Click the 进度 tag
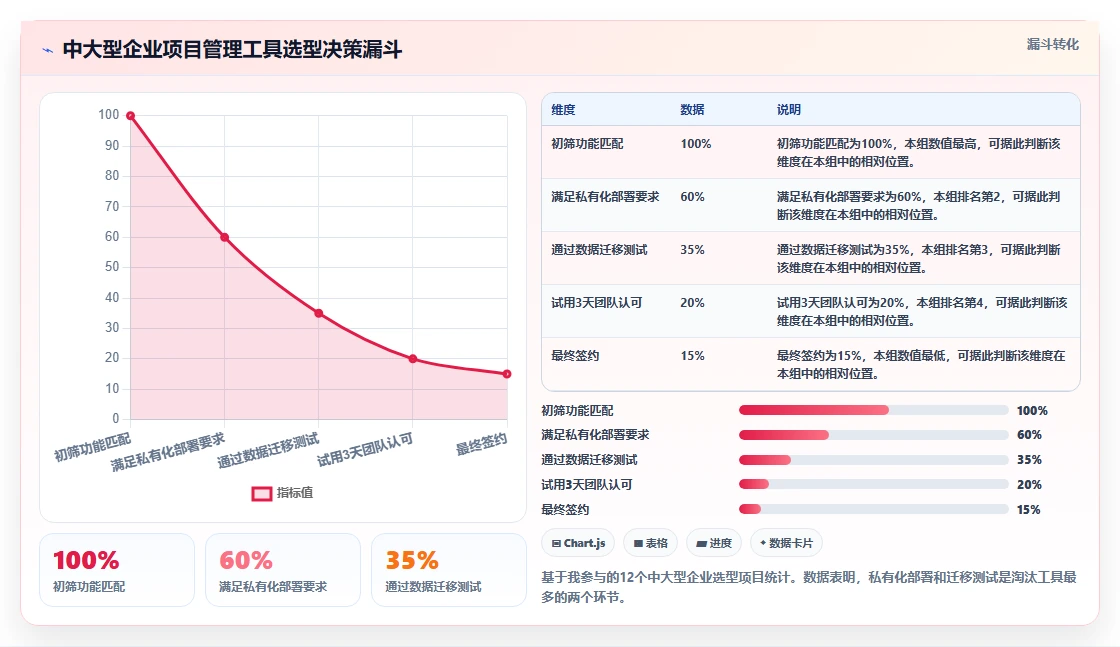This screenshot has width=1120, height=647. point(714,543)
